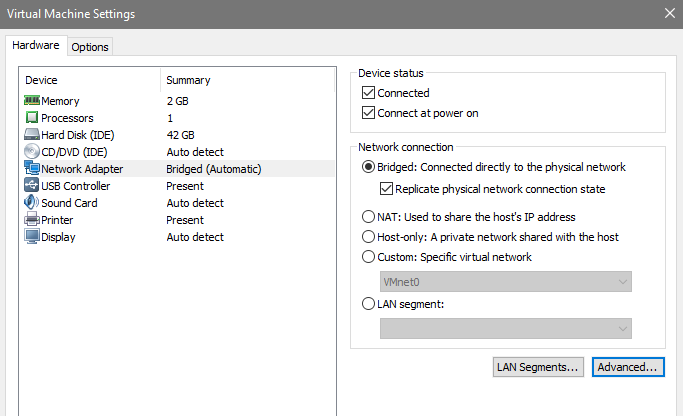Click the Display monitor icon
This screenshot has width=683, height=416.
tap(31, 237)
